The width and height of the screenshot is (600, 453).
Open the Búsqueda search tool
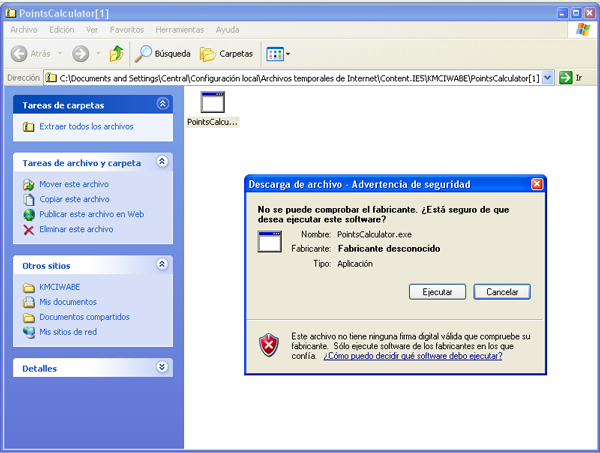[x=163, y=54]
